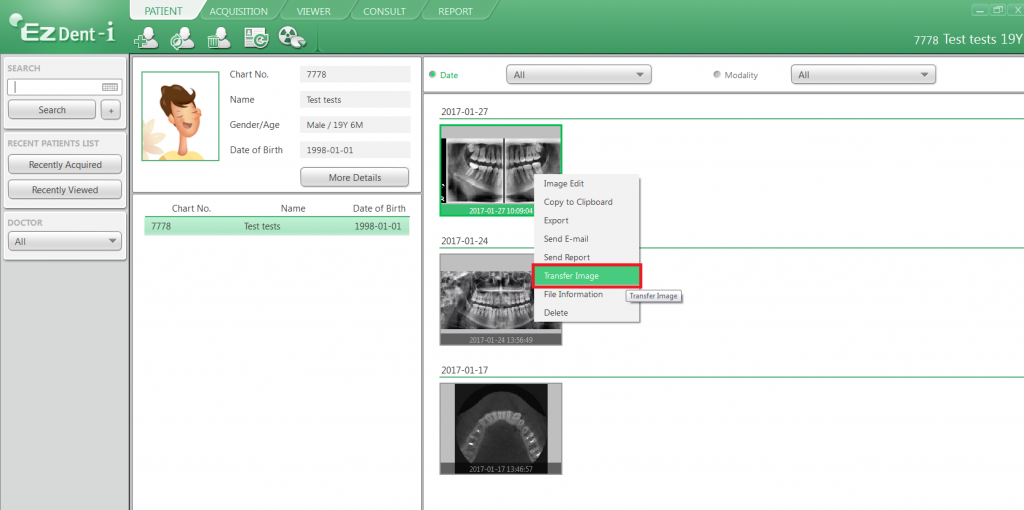Click the Add New Patient icon
The image size is (1024, 510).
click(x=146, y=38)
